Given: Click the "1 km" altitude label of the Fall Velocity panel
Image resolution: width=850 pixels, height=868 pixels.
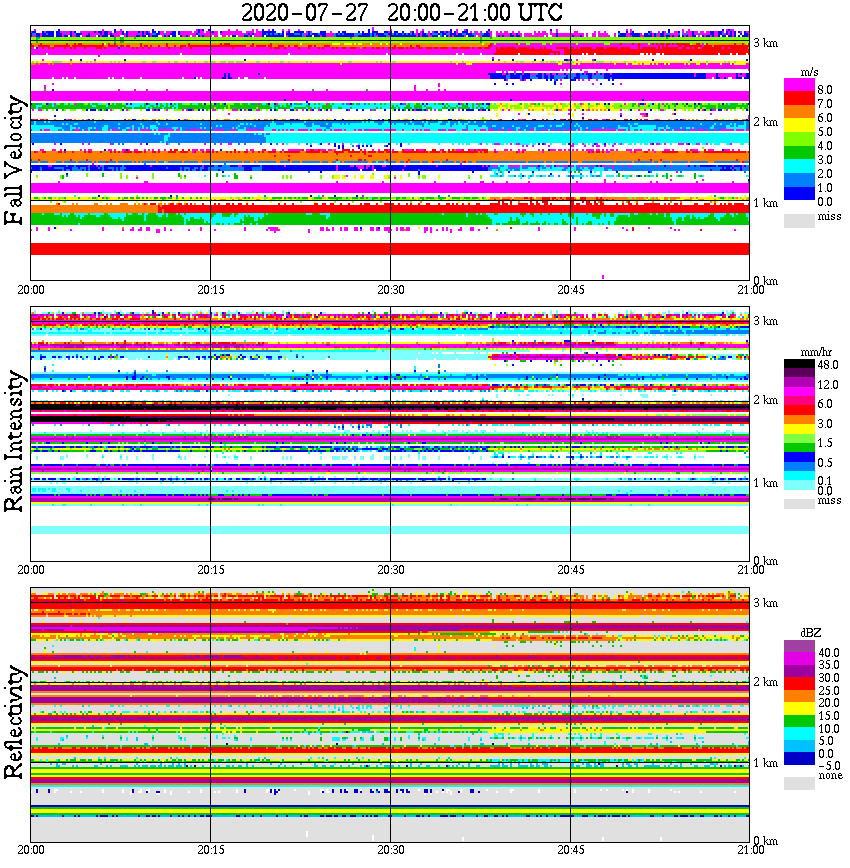Looking at the screenshot, I should click(x=766, y=203).
